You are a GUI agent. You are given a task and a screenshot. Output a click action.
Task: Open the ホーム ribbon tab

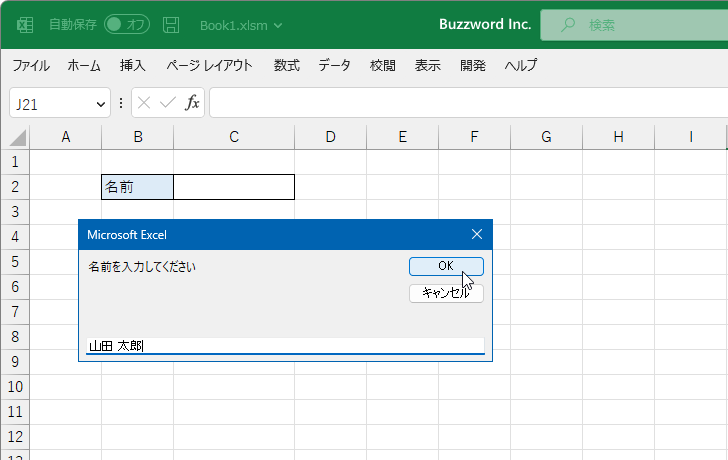pyautogui.click(x=84, y=65)
